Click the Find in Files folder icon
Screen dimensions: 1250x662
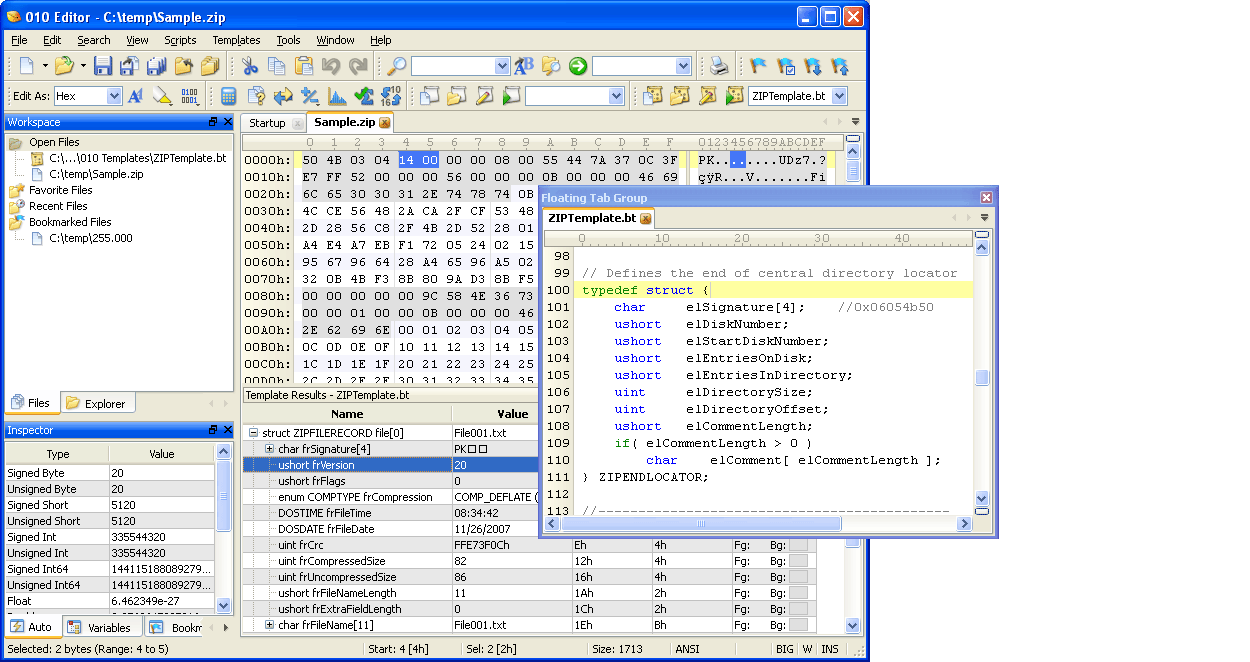tap(551, 66)
